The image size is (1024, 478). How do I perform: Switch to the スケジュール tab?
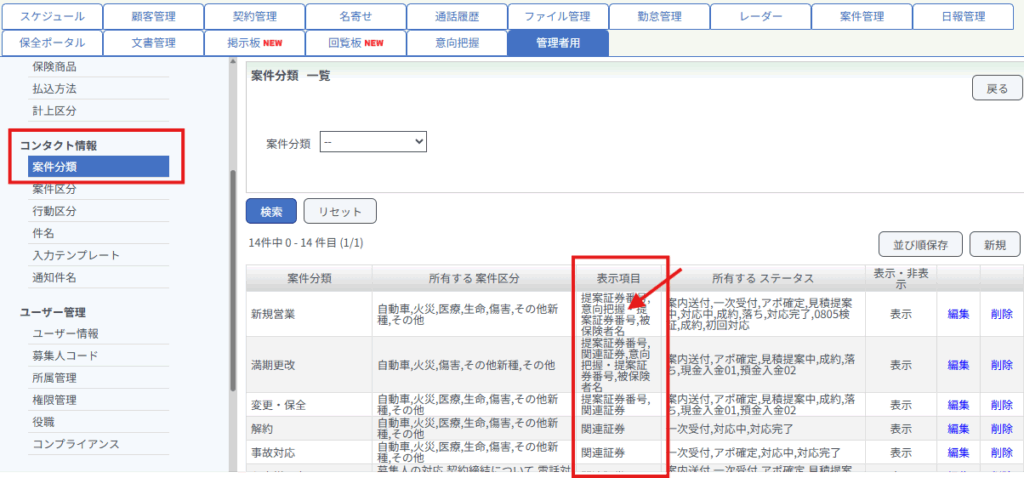coord(51,17)
